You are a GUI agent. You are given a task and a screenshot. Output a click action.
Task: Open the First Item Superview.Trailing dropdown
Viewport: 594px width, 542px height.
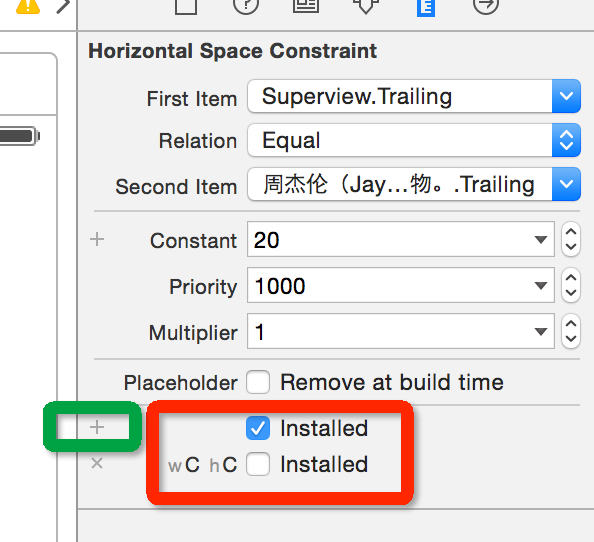(x=414, y=96)
